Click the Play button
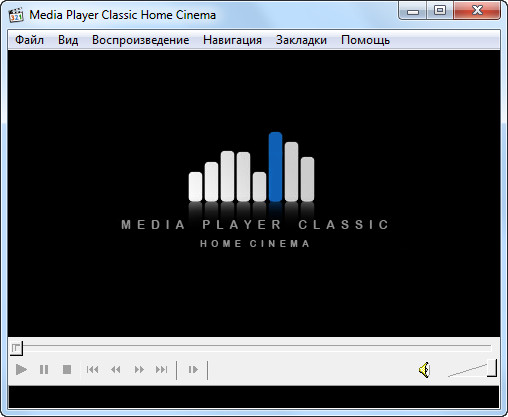Viewport: 508px width, 417px height. [21, 370]
